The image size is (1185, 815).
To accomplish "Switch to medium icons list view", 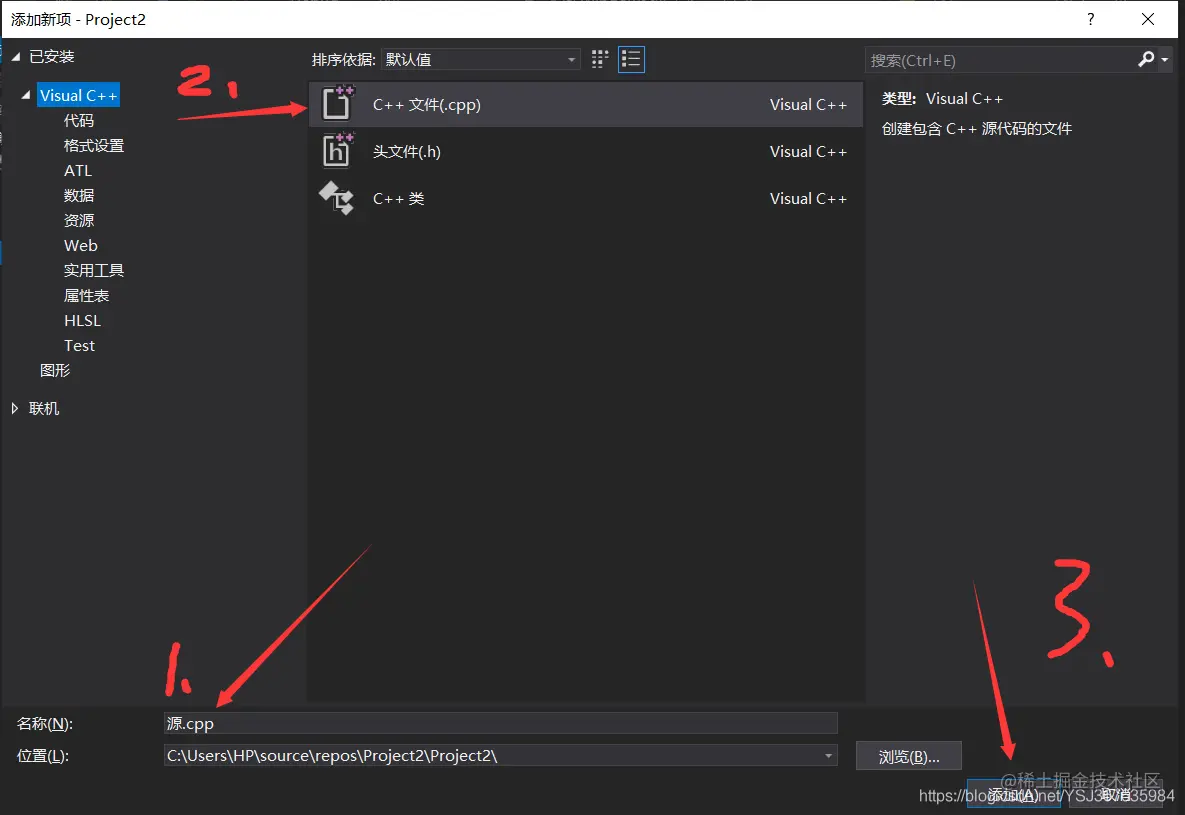I will pos(631,60).
